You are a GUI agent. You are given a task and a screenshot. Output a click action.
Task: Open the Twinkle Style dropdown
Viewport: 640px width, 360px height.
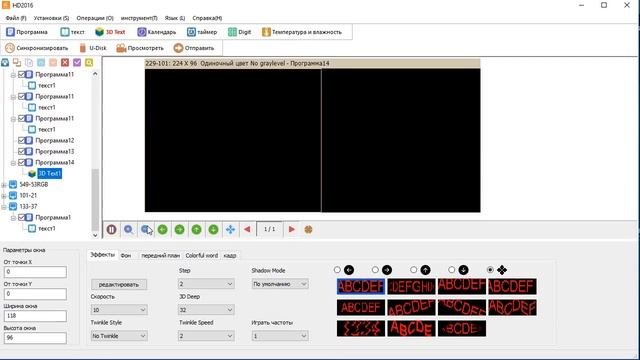click(x=119, y=336)
